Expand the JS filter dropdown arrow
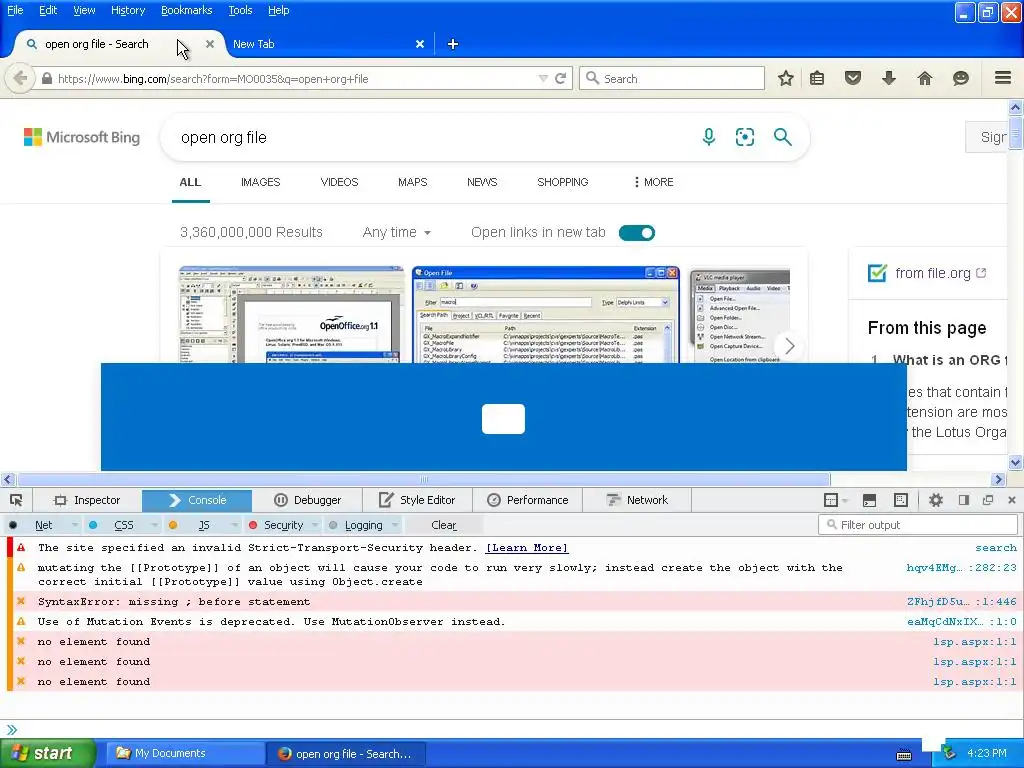This screenshot has height=768, width=1024. (x=235, y=525)
